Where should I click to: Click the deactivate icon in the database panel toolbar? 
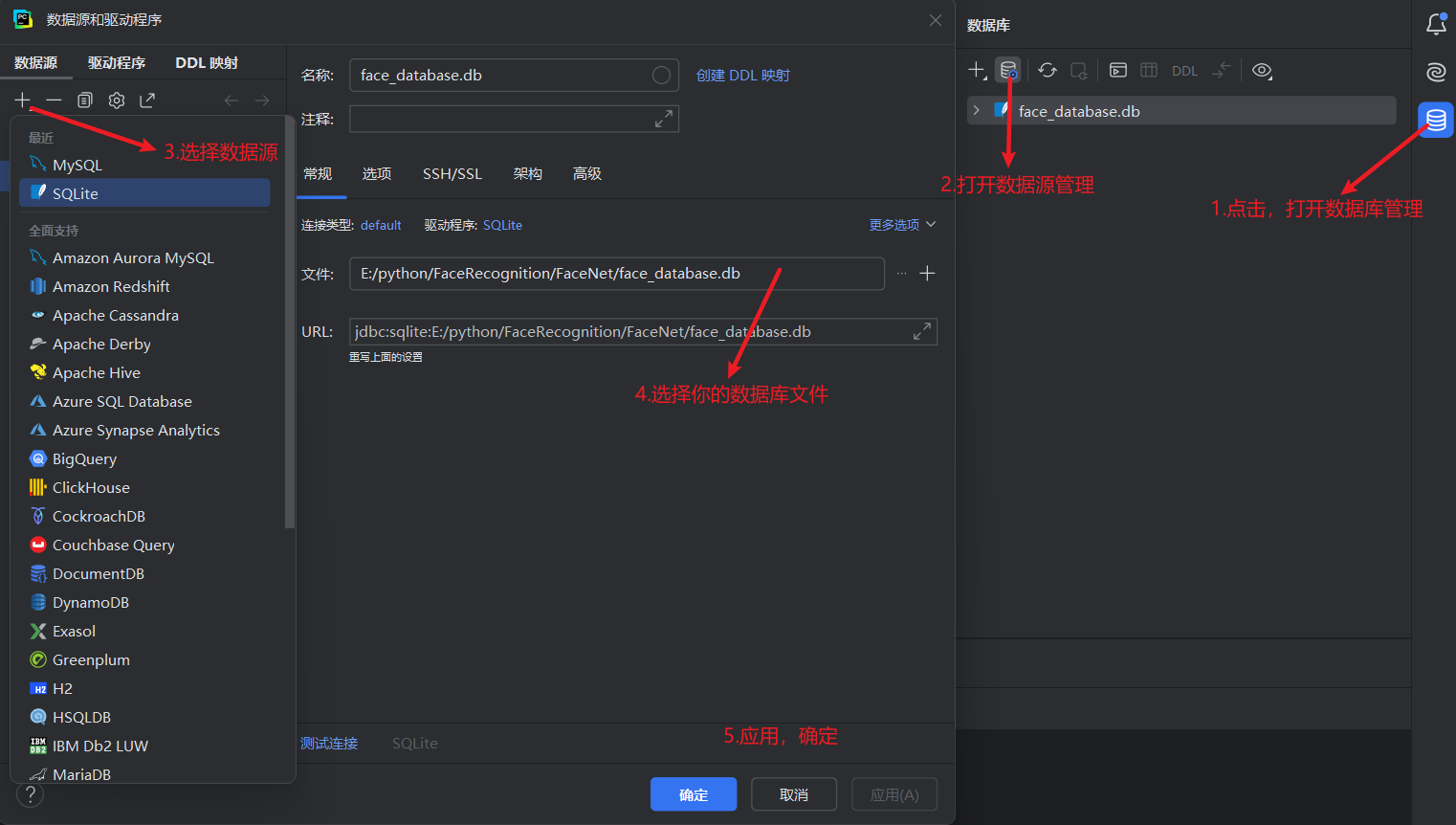click(x=1079, y=70)
